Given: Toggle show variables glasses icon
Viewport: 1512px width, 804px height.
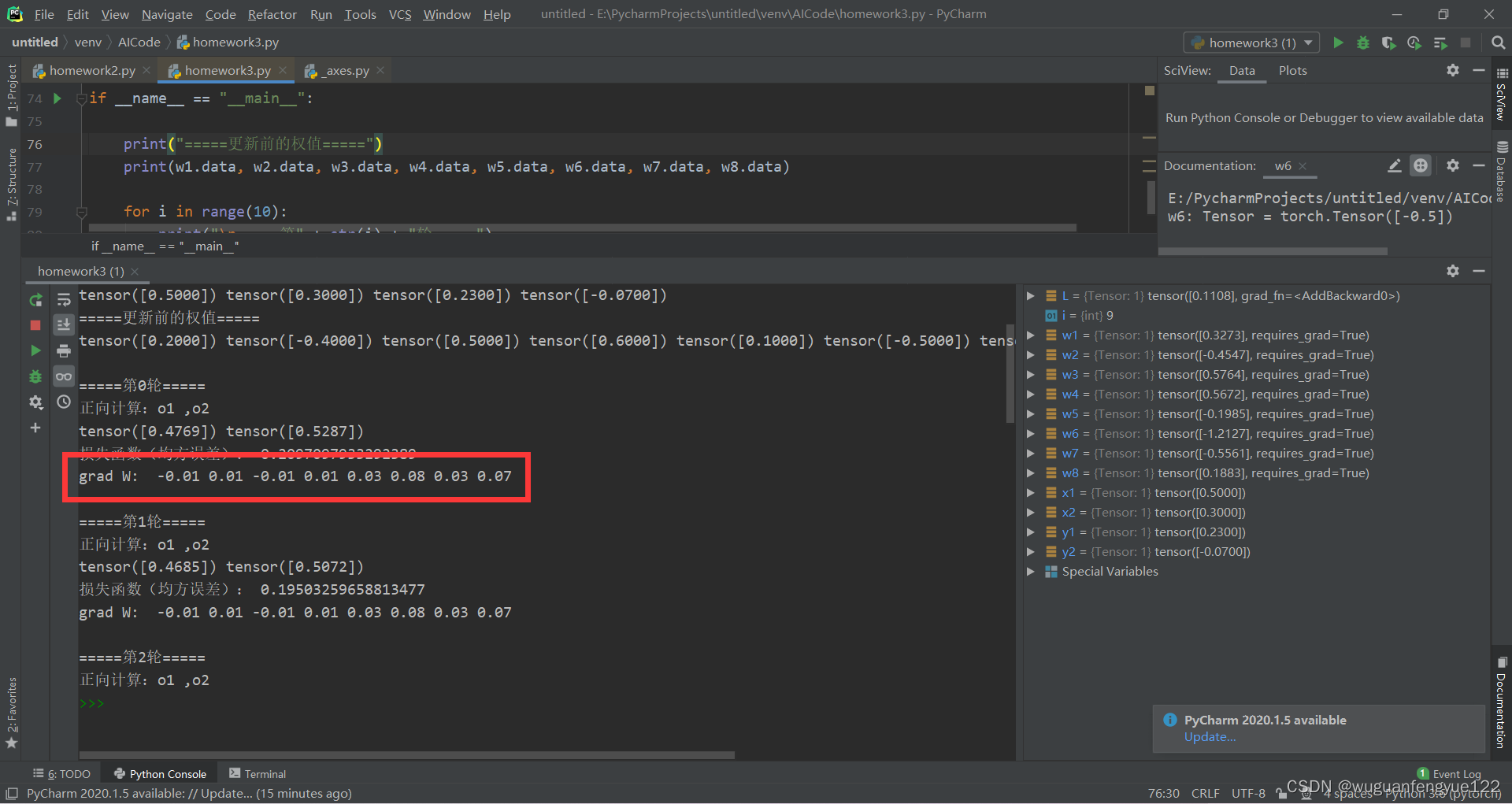Looking at the screenshot, I should (64, 376).
